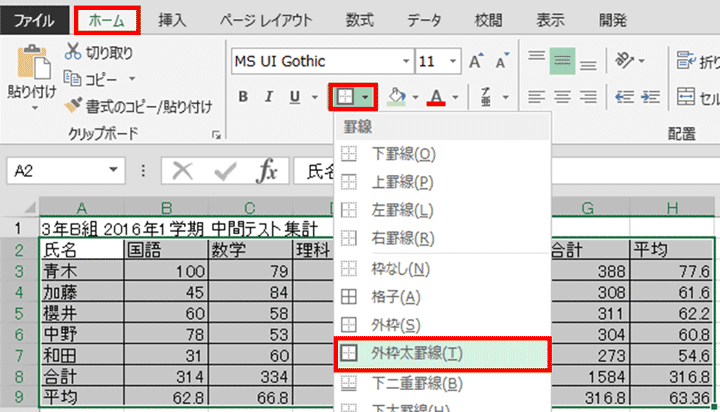
Task: Click the cell with value 1584
Action: pos(590,377)
